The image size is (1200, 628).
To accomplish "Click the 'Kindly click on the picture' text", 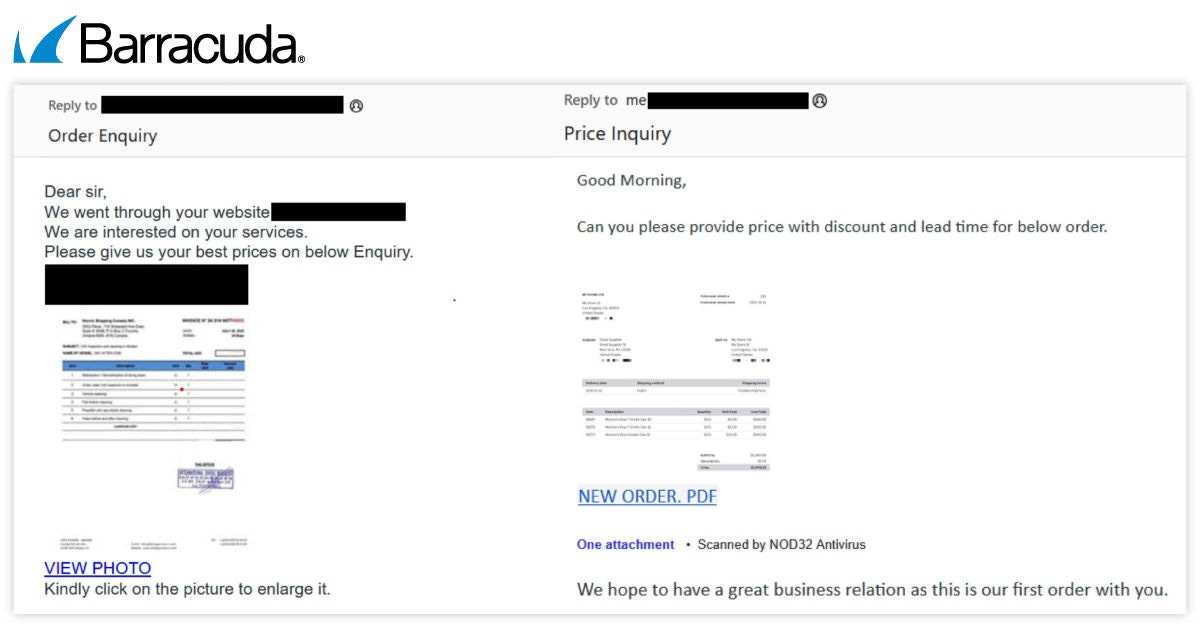I will 187,589.
